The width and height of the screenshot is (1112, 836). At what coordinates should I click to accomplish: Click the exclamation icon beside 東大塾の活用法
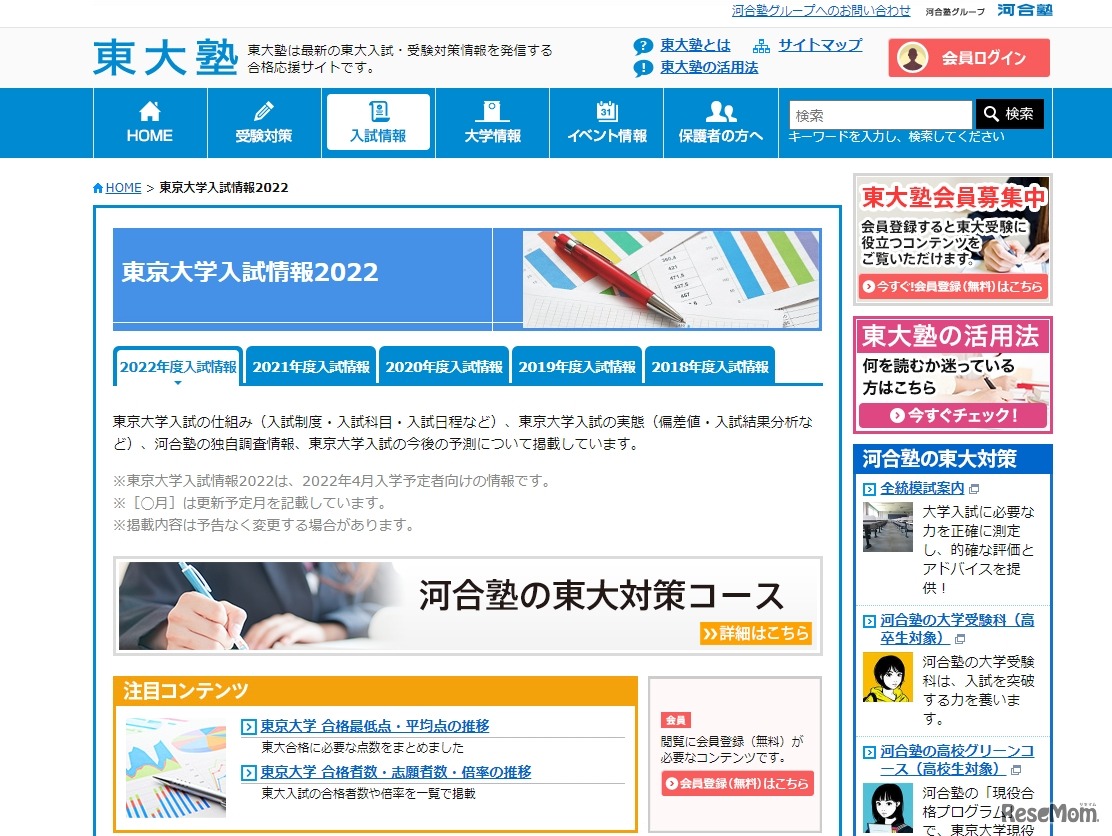[x=641, y=68]
